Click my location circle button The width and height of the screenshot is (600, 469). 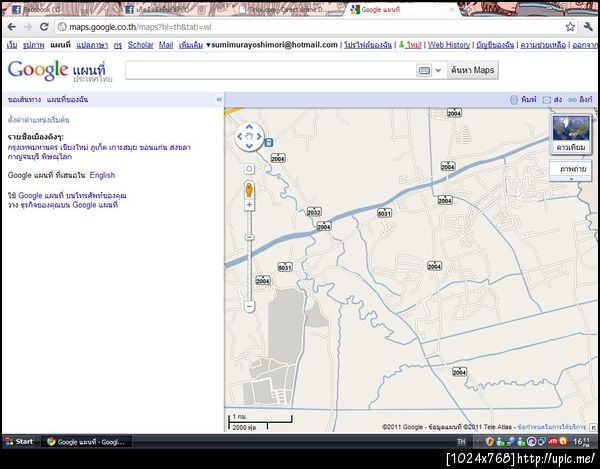pyautogui.click(x=249, y=169)
